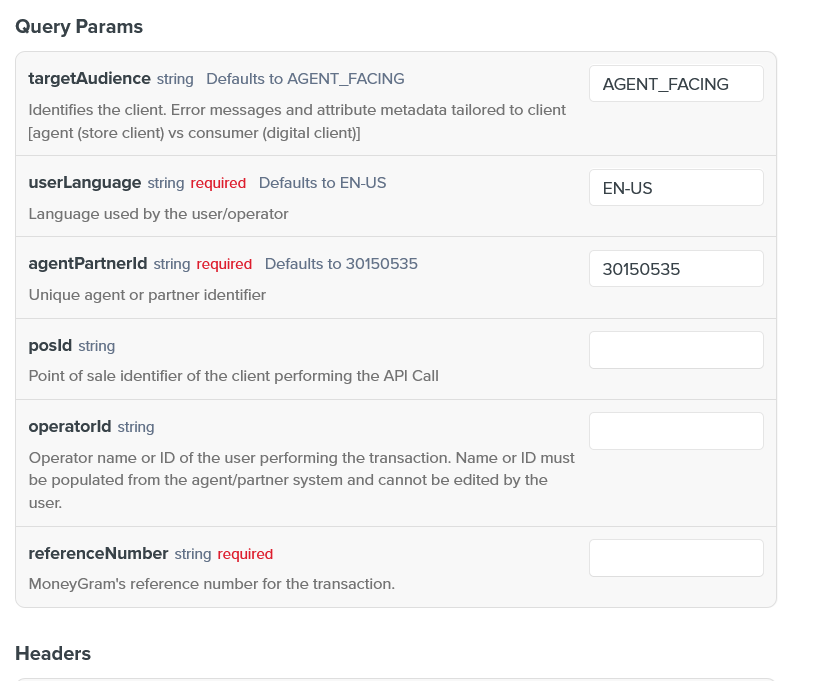Select the agentPartnerId parameter name
The width and height of the screenshot is (816, 681).
87,264
